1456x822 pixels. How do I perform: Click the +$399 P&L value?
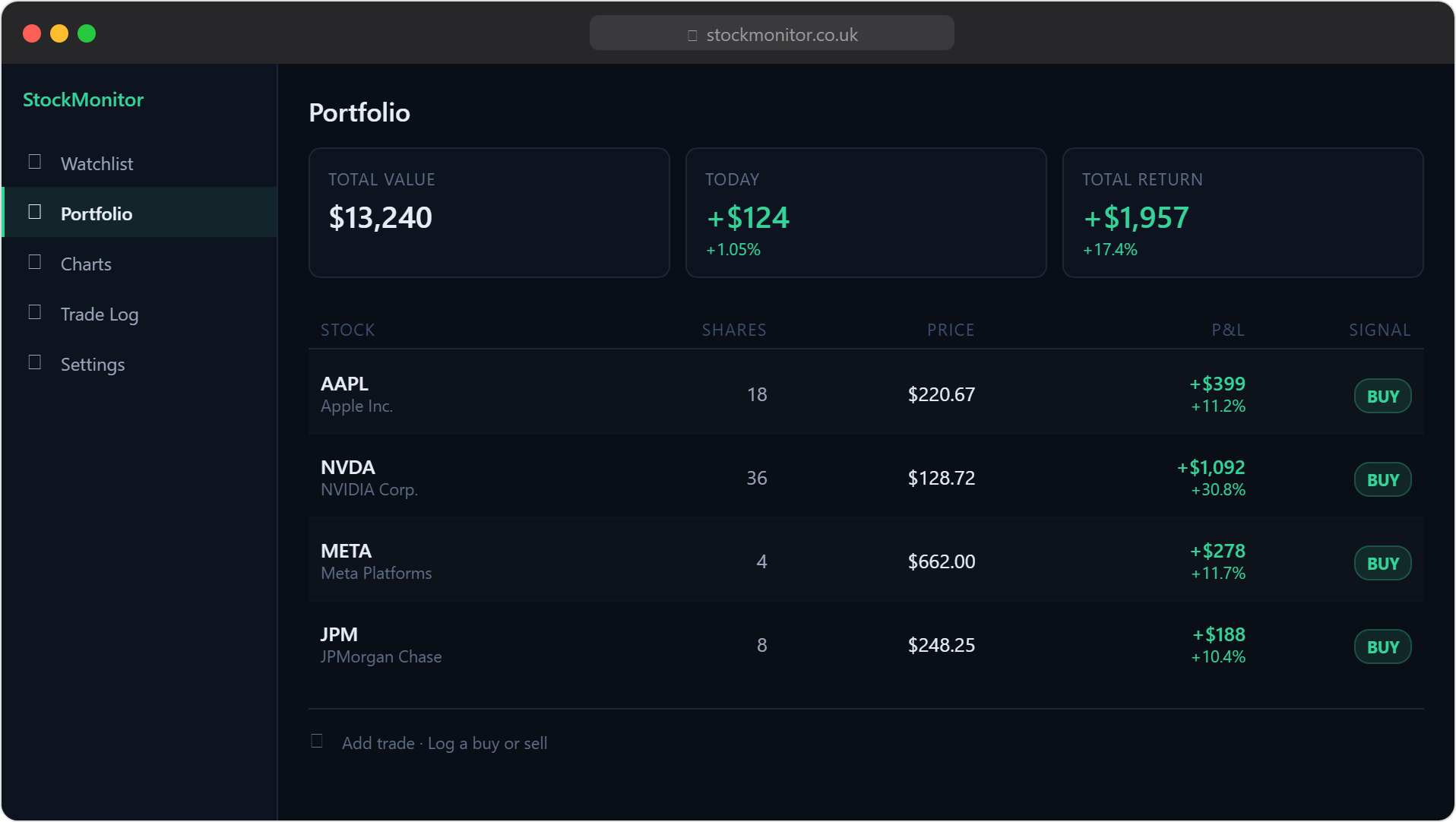click(1217, 384)
